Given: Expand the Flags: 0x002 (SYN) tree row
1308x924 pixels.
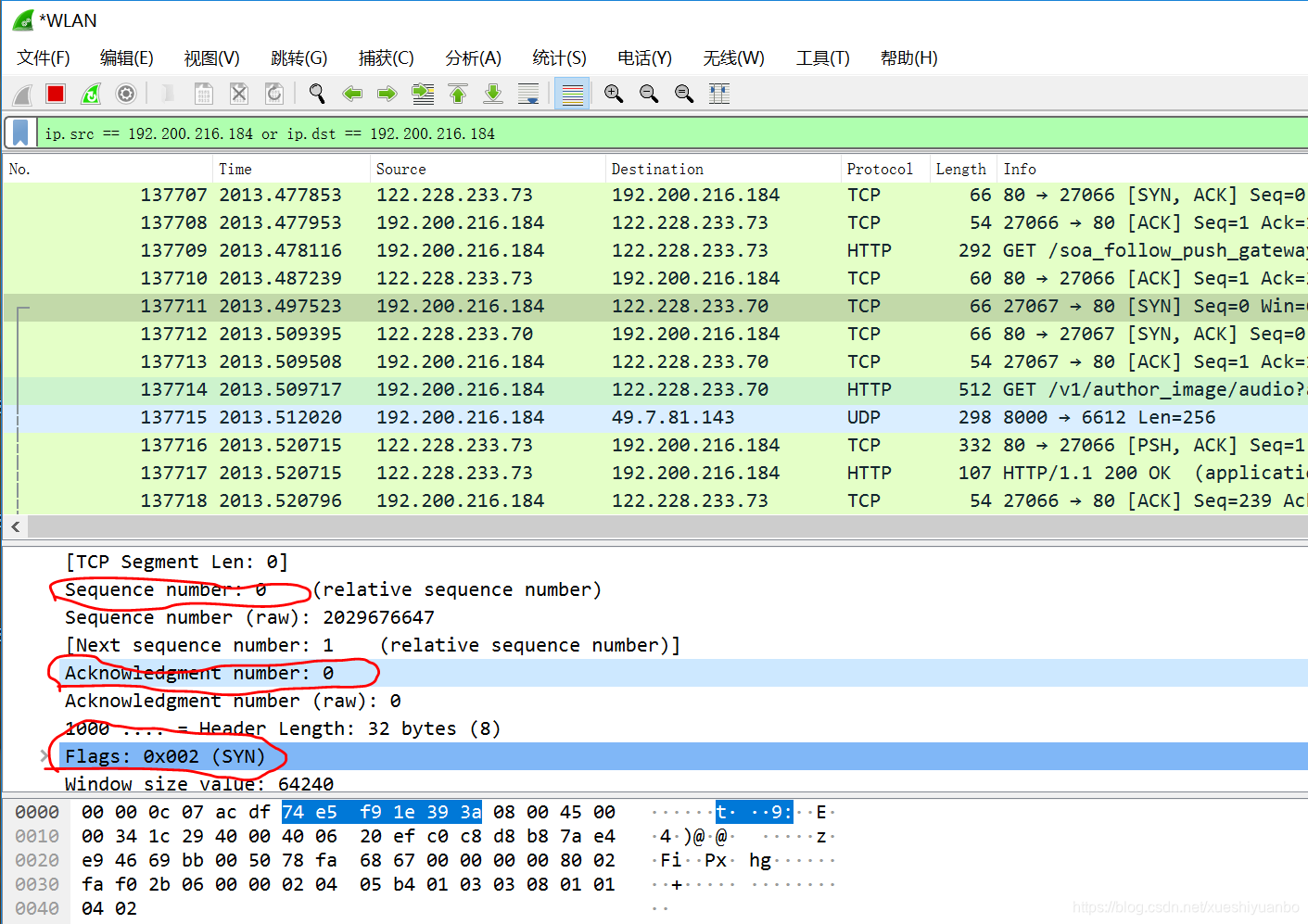Looking at the screenshot, I should [44, 756].
